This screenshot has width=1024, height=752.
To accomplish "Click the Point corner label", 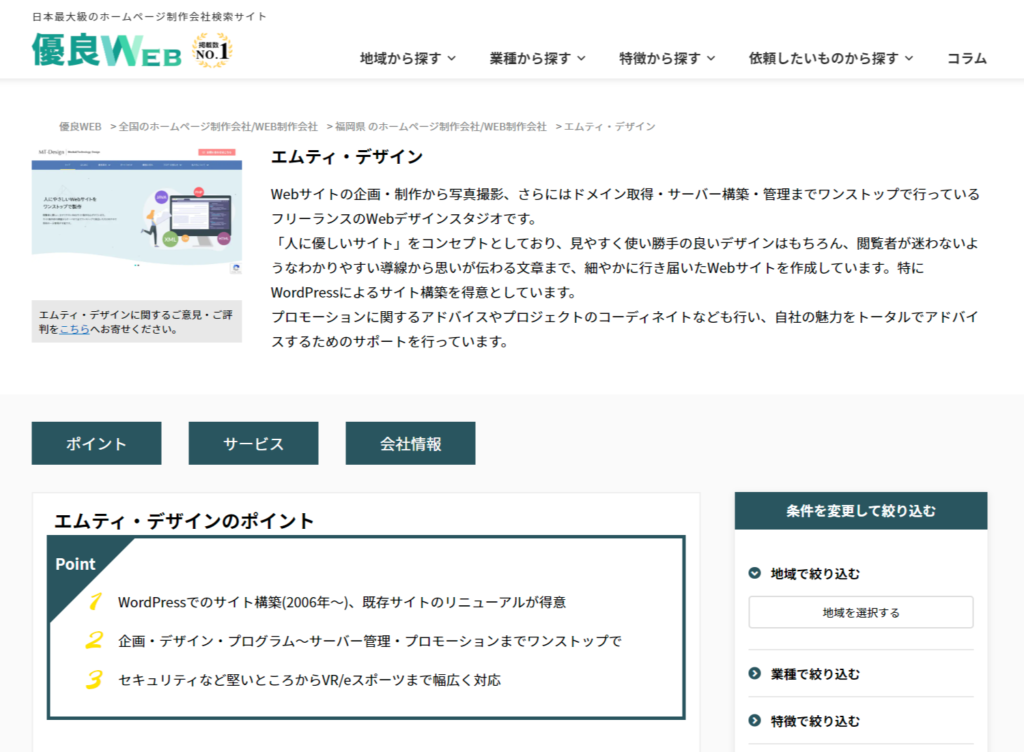I will pyautogui.click(x=75, y=564).
